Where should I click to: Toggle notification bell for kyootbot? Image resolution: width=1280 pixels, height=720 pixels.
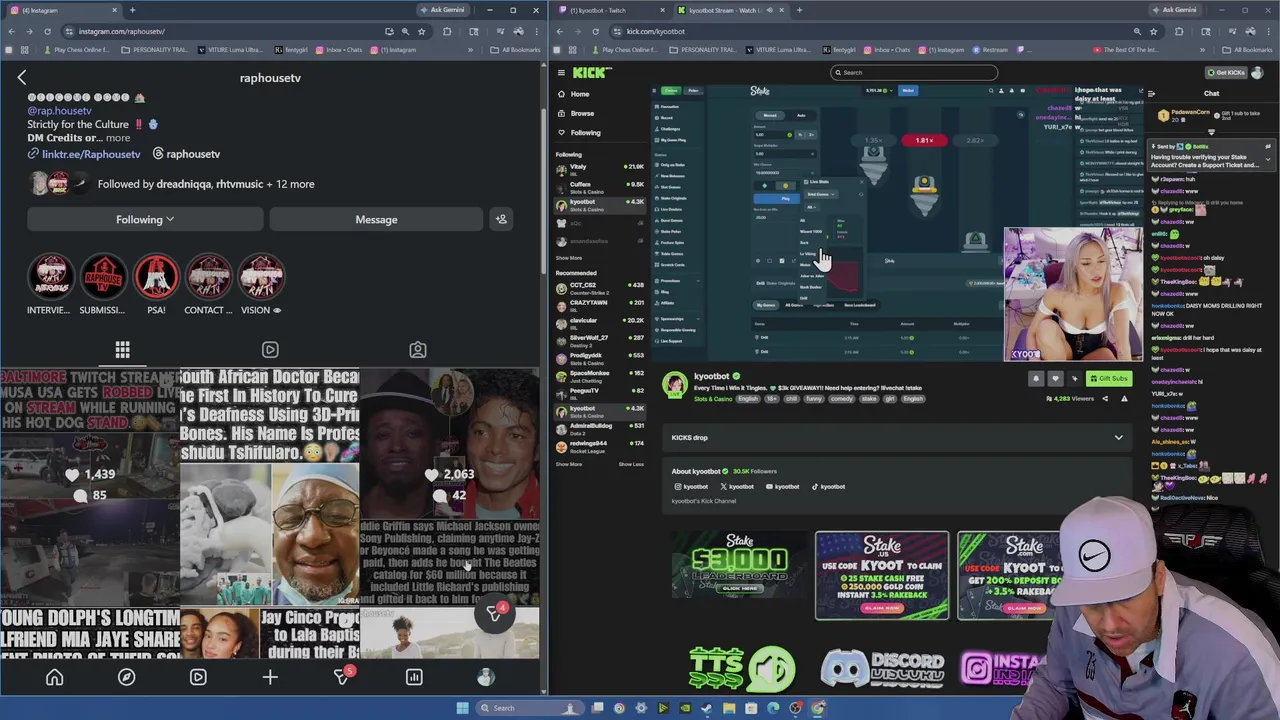pos(1036,378)
